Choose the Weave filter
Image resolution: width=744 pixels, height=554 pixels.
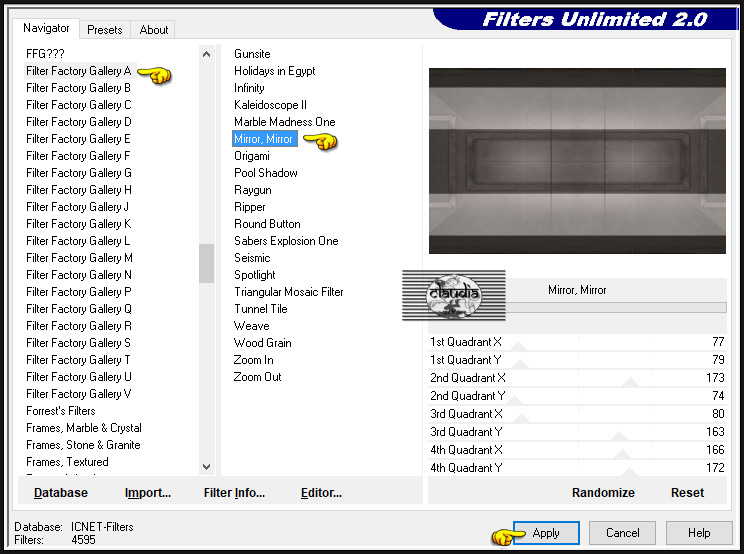point(251,326)
